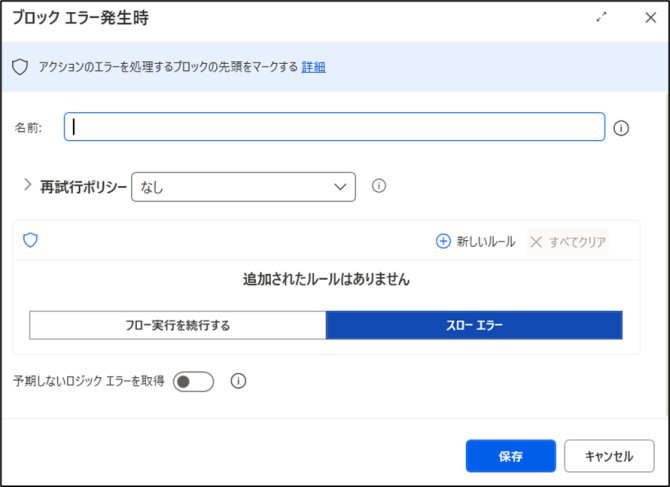Click the down arrow of the なし combo box
The width and height of the screenshot is (670, 487).
(x=340, y=187)
